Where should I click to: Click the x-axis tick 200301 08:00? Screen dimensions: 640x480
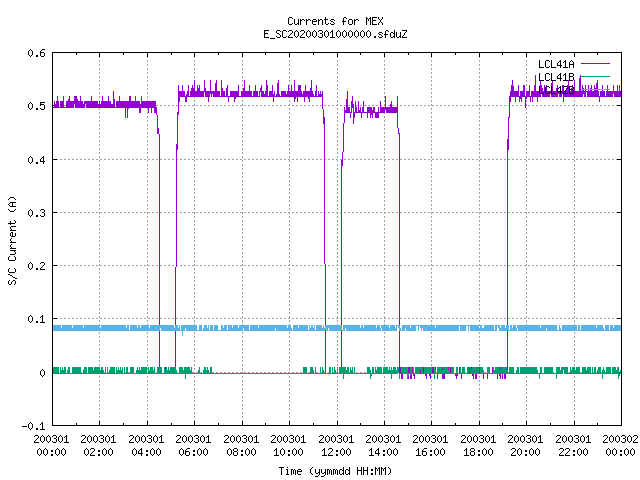(241, 446)
